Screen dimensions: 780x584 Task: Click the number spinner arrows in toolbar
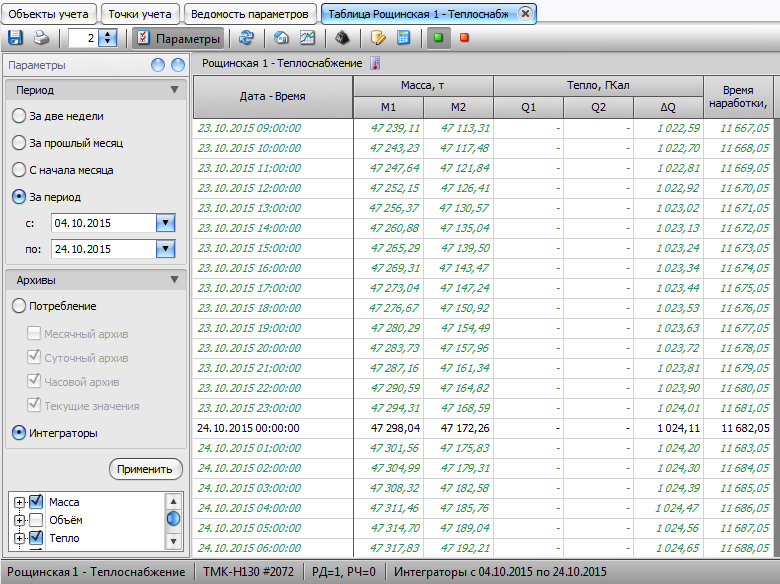coord(107,38)
